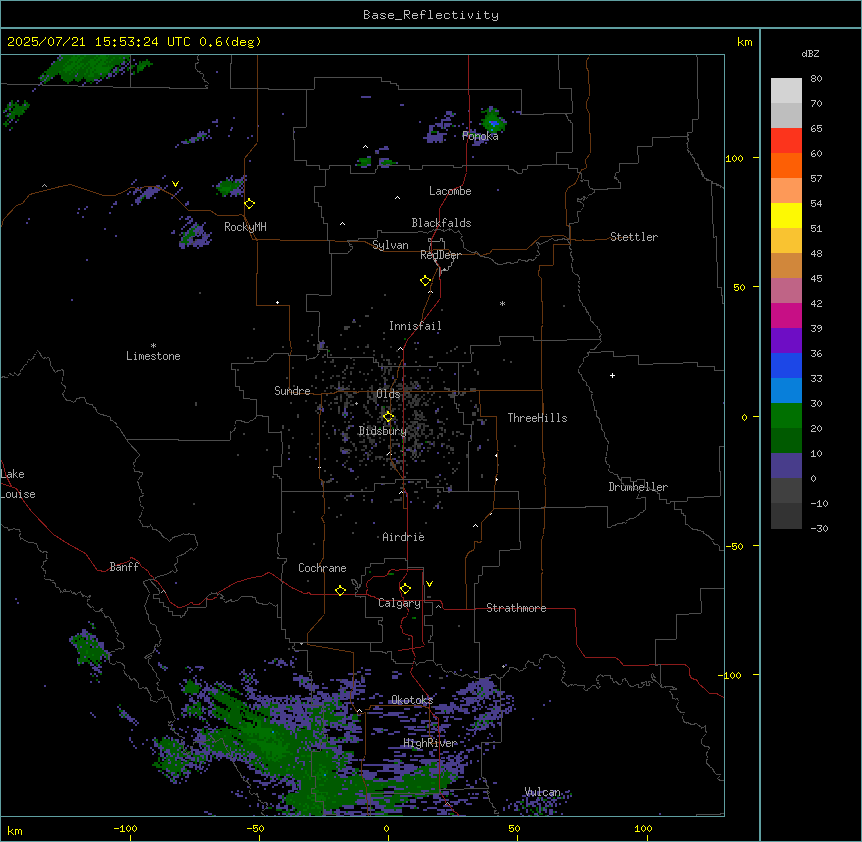862x842 pixels.
Task: Pick the bright green swatch between 30 and 20
Action: point(786,416)
